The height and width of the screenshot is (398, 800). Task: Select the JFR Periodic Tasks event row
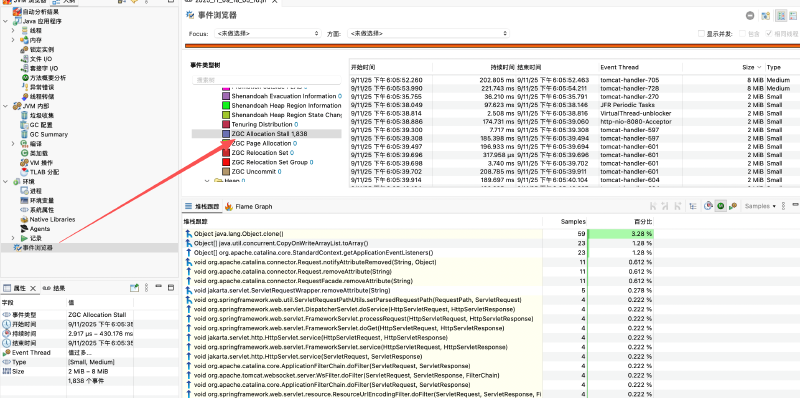click(574, 105)
